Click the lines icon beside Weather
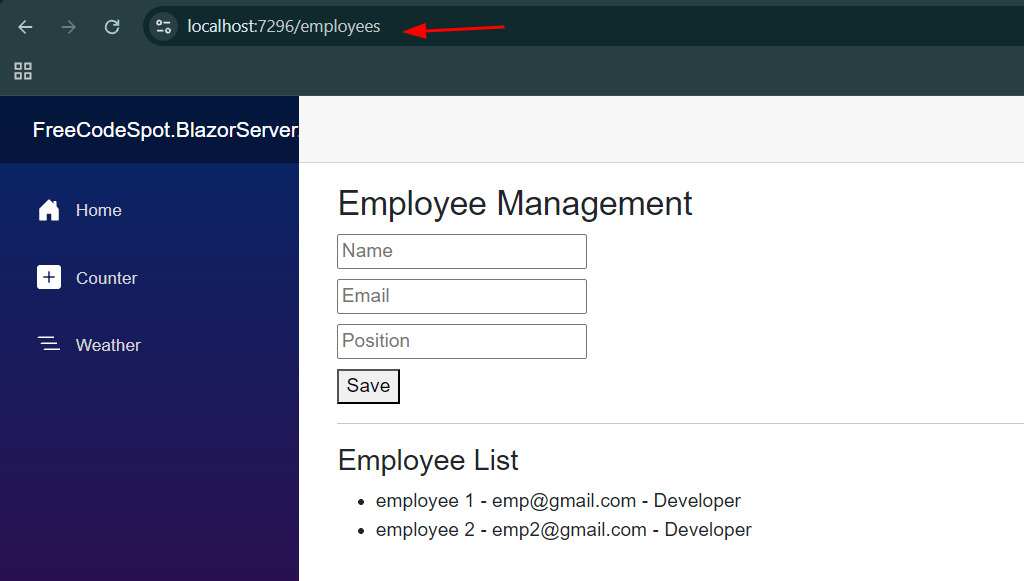The image size is (1024, 581). [49, 345]
